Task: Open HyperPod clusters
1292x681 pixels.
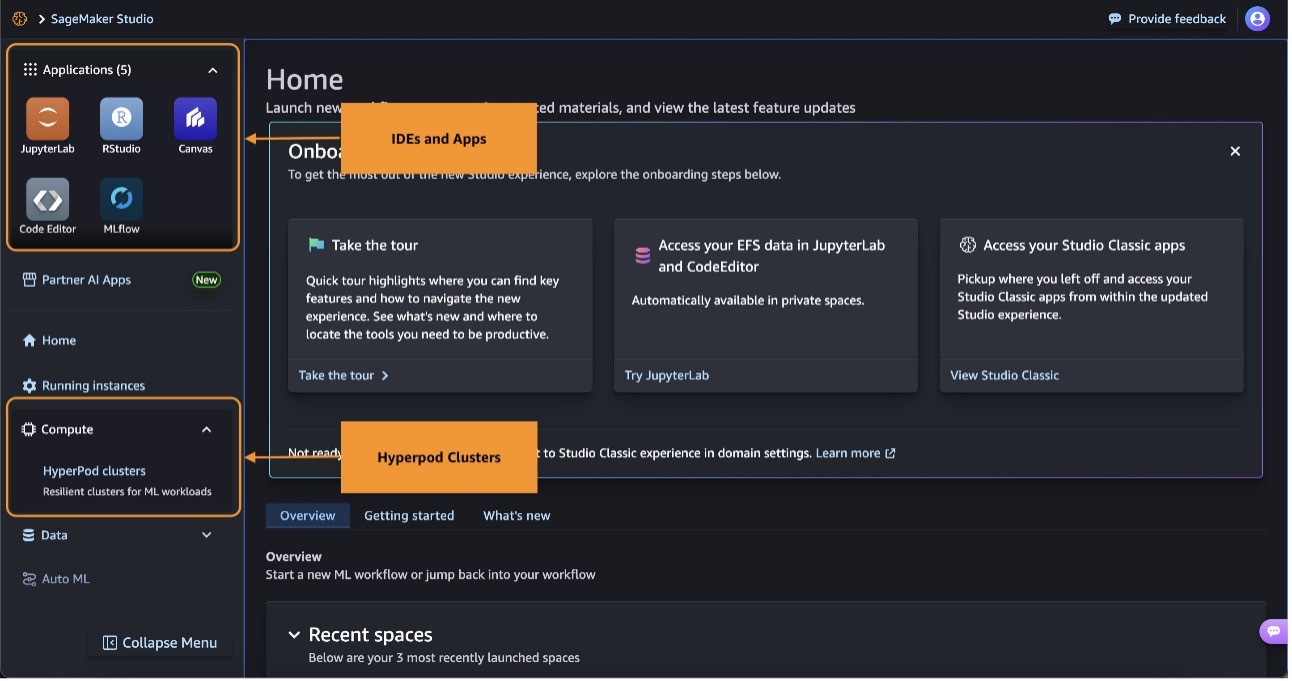Action: tap(94, 471)
